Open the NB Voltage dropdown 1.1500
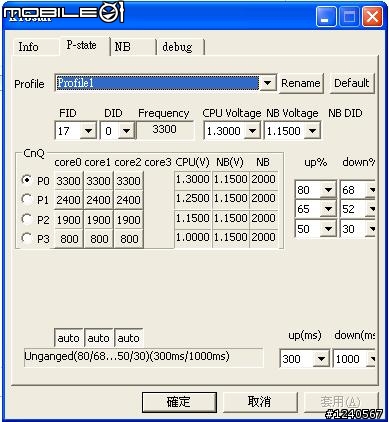This screenshot has width=389, height=422. click(x=312, y=131)
